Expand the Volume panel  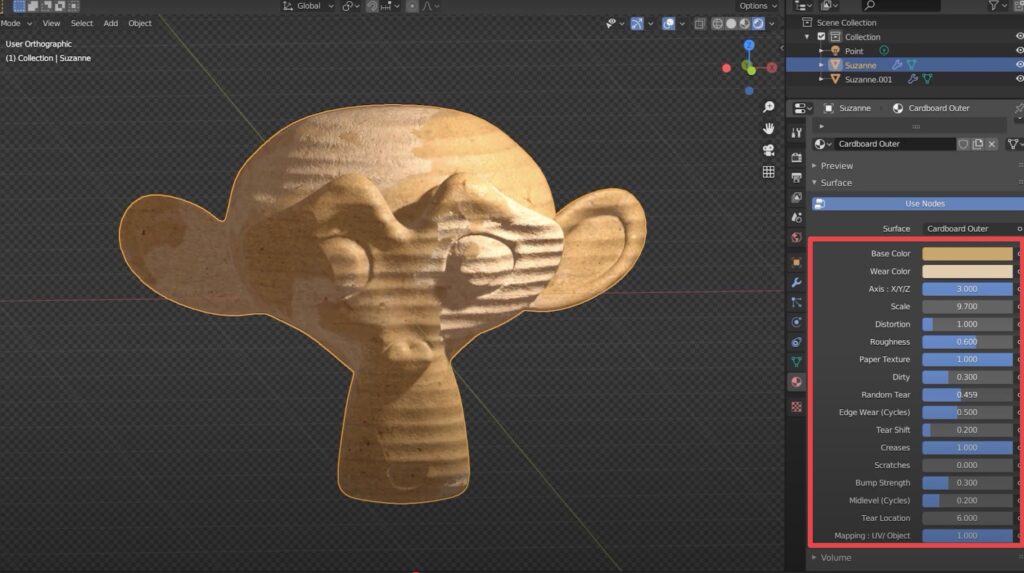coord(835,557)
